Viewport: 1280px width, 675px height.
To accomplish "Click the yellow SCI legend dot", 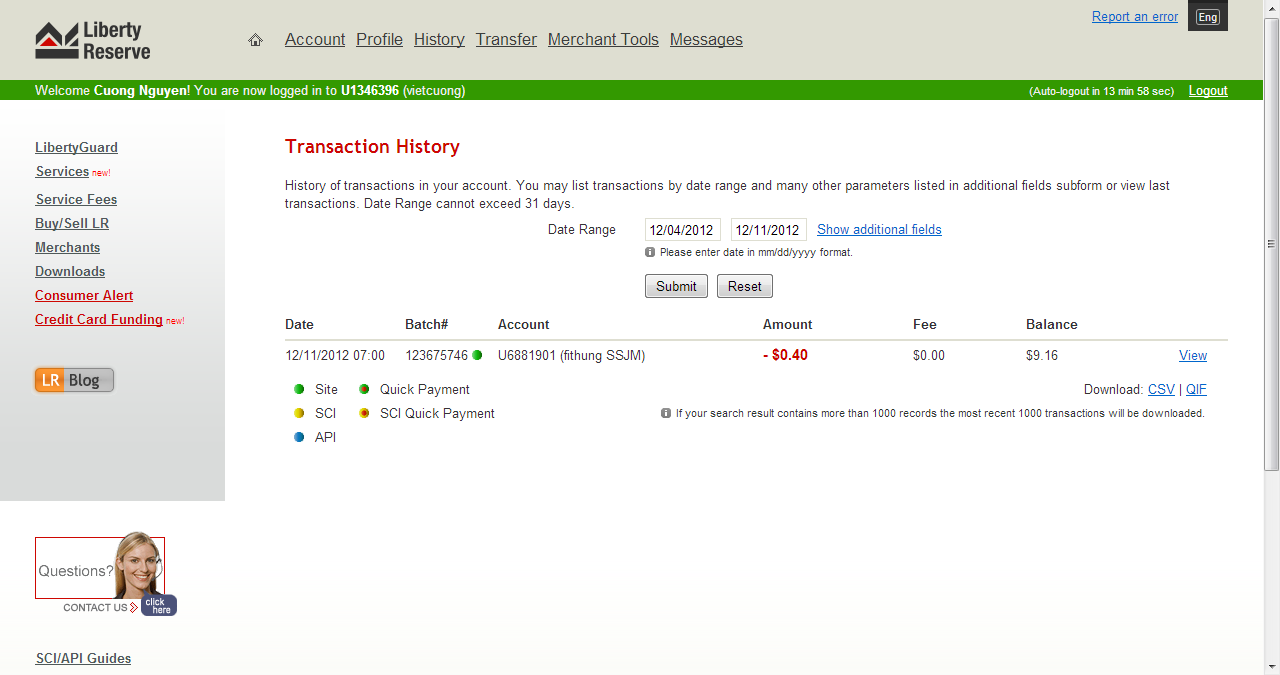I will coord(299,413).
